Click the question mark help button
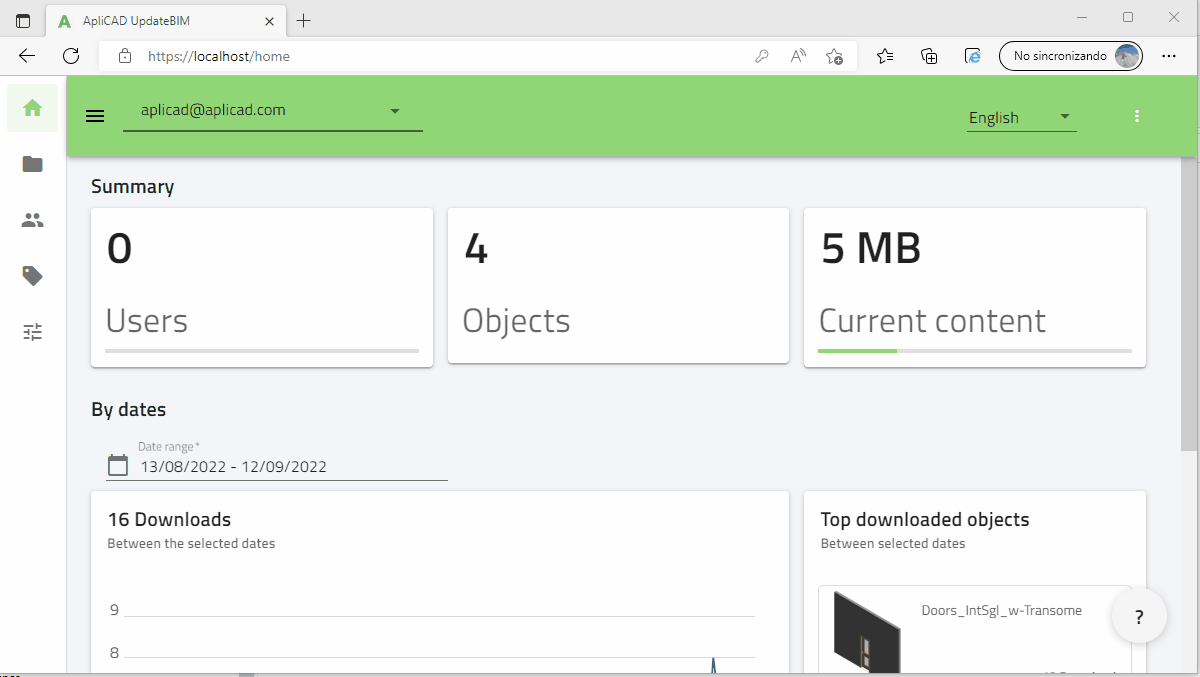The image size is (1200, 677). (x=1139, y=617)
